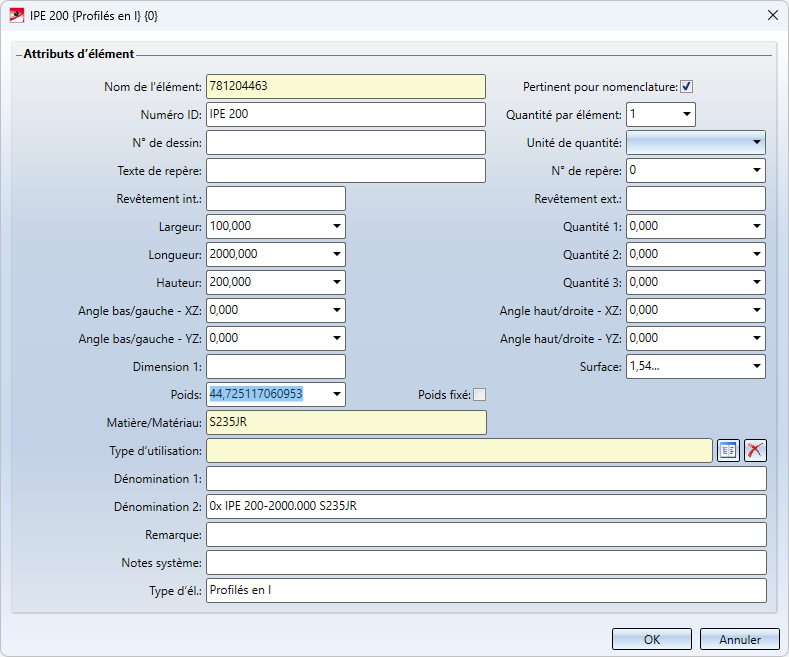Click the application icon in title bar
789x657 pixels.
point(15,15)
